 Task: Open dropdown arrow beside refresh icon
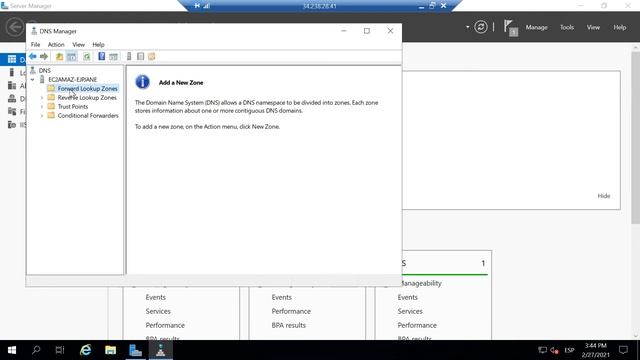pyautogui.click(x=467, y=27)
